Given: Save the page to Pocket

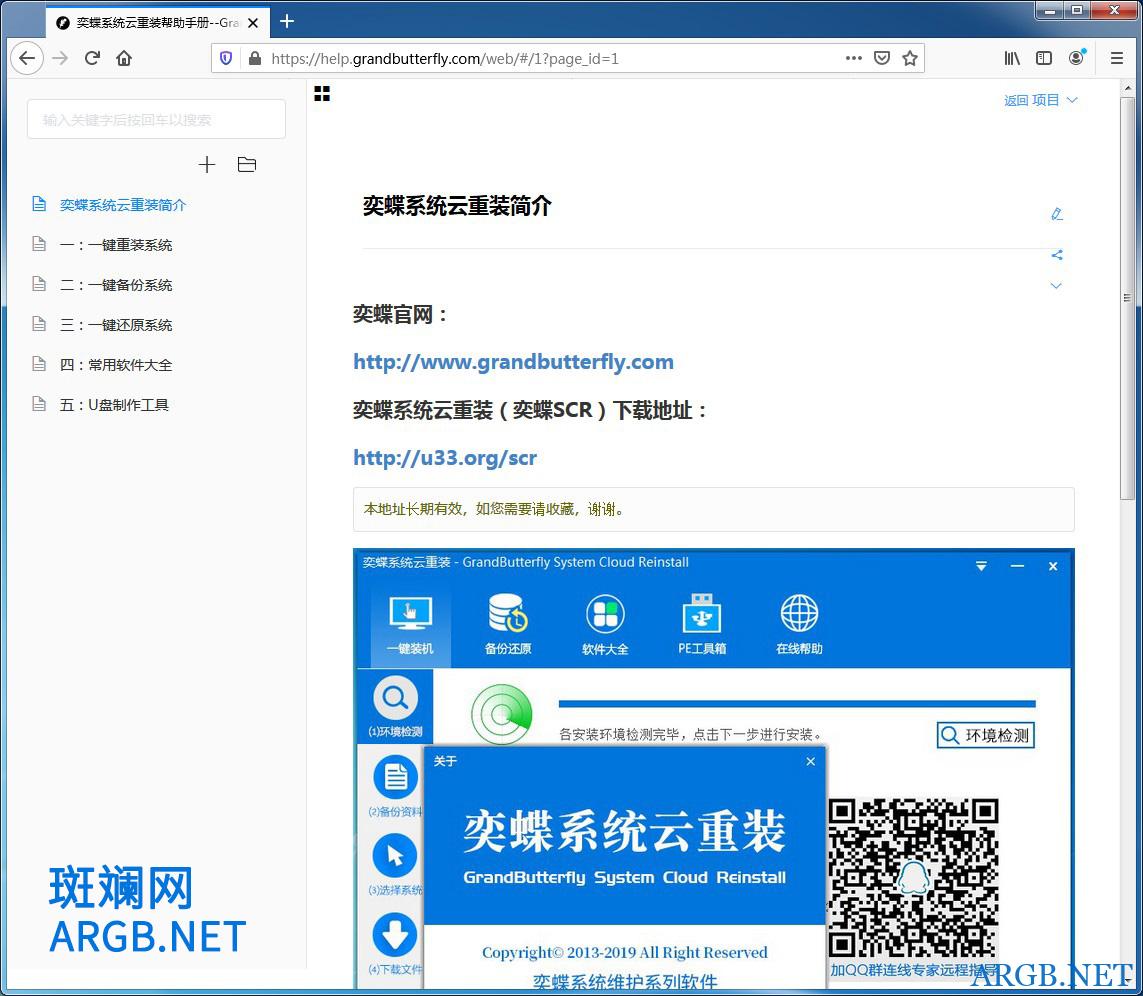Looking at the screenshot, I should click(x=882, y=58).
